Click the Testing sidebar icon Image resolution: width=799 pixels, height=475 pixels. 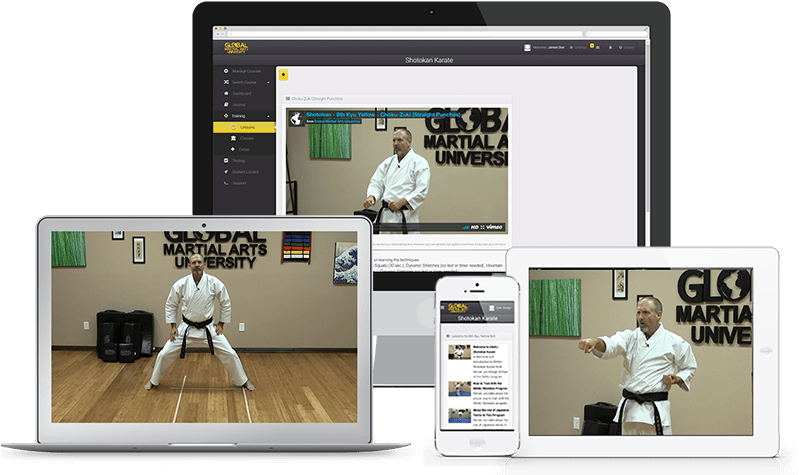pos(226,161)
